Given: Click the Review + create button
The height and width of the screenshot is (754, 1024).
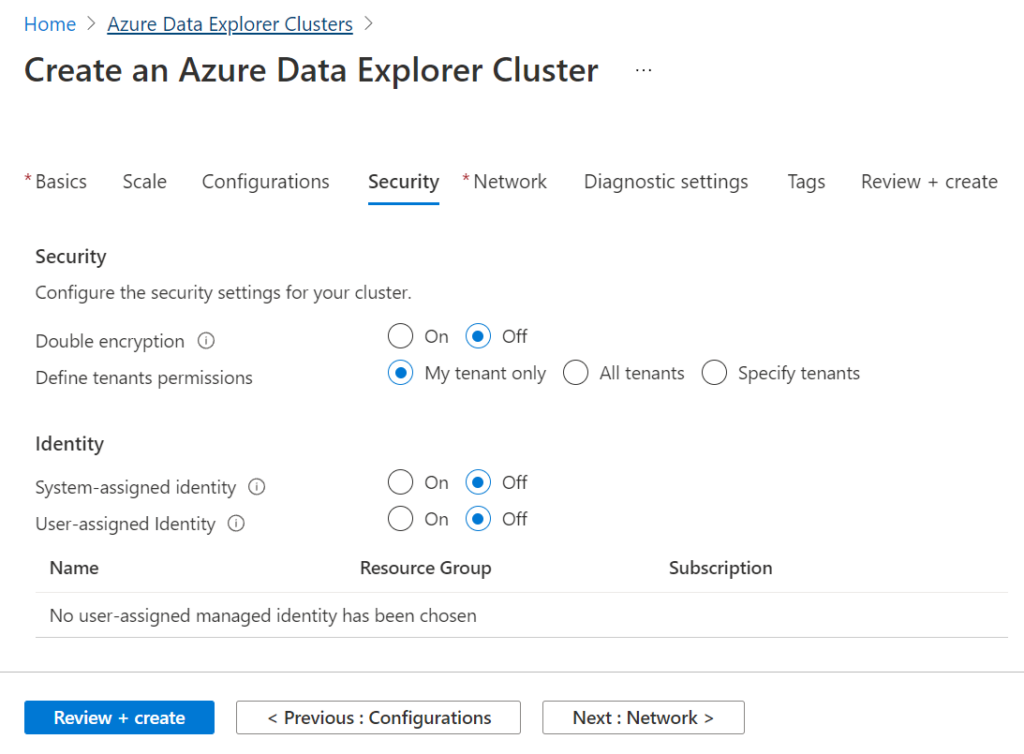Looking at the screenshot, I should point(118,717).
